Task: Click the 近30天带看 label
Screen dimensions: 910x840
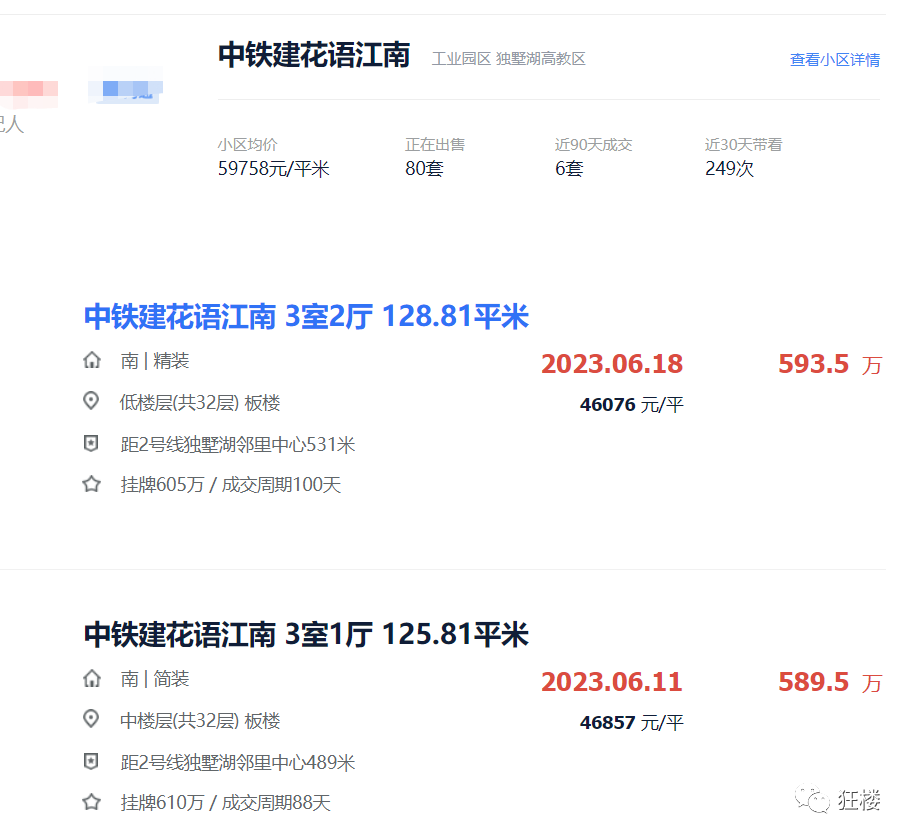Action: click(x=743, y=145)
